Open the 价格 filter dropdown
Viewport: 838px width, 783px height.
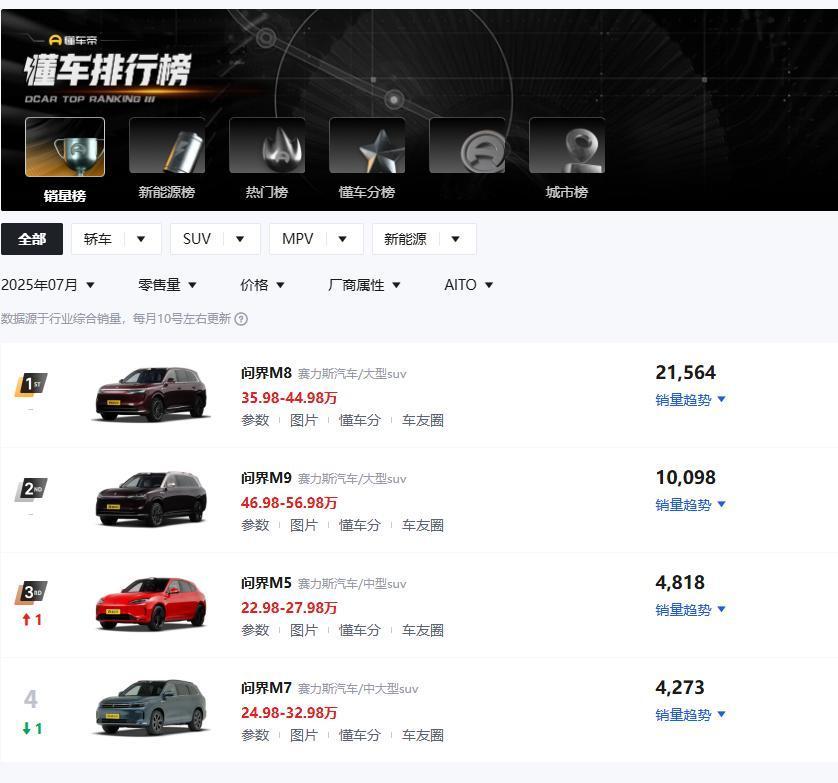pos(262,285)
